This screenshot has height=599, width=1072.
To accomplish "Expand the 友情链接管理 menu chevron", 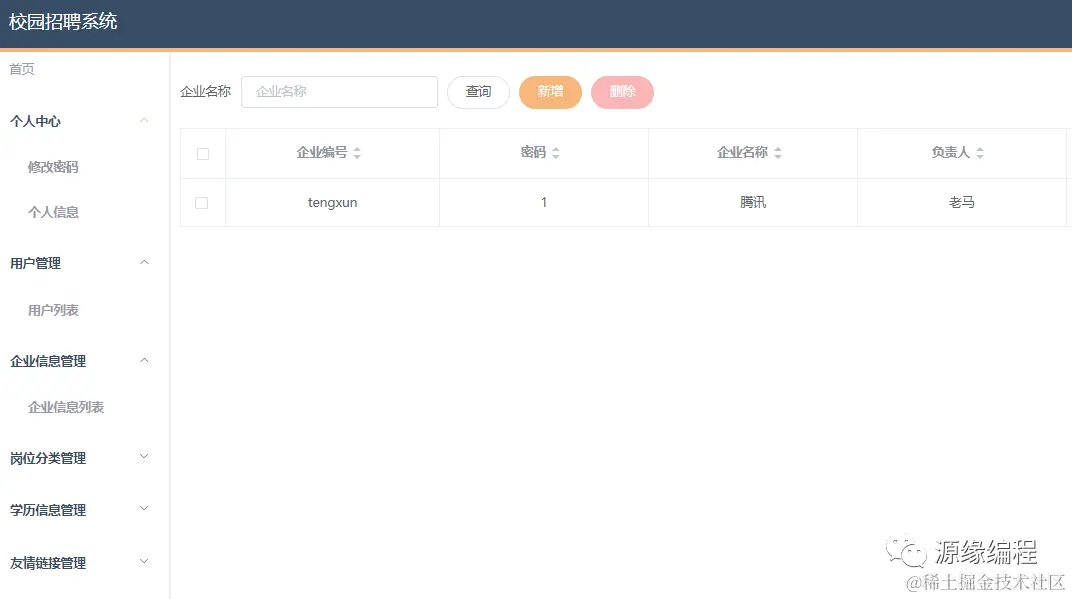I will tap(144, 562).
